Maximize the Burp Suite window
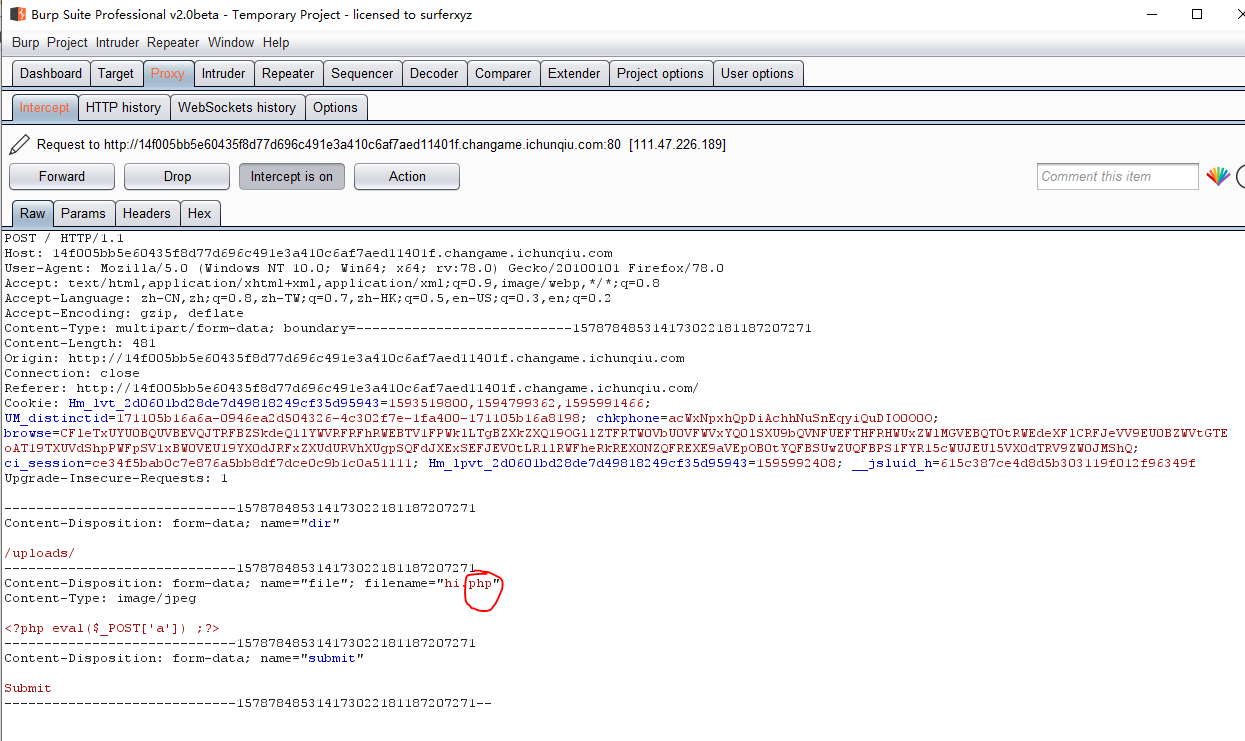The height and width of the screenshot is (741, 1245). (x=1197, y=14)
